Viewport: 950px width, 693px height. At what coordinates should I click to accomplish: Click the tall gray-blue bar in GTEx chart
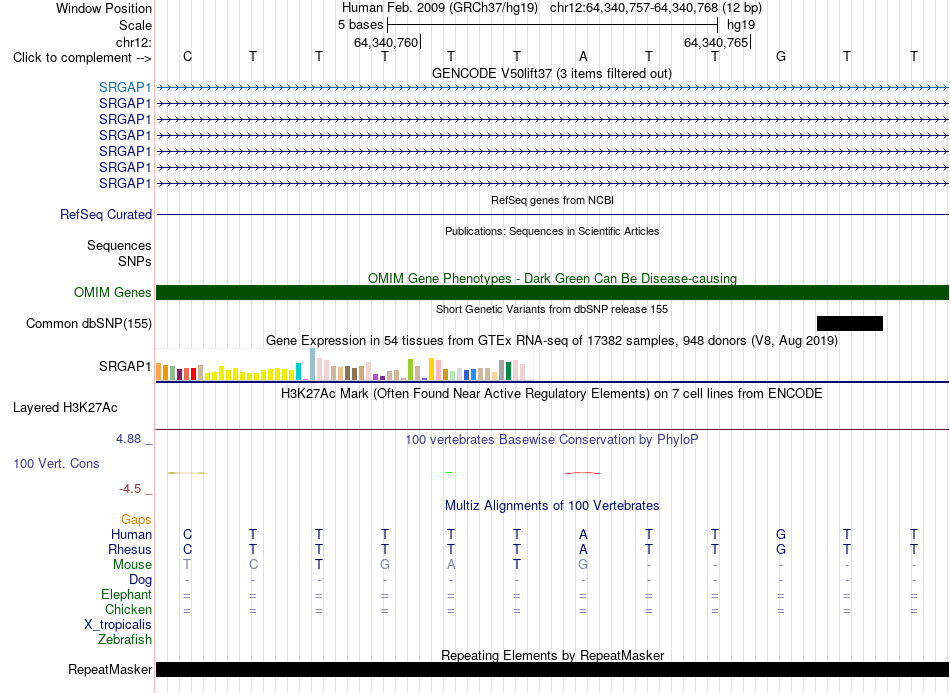313,364
